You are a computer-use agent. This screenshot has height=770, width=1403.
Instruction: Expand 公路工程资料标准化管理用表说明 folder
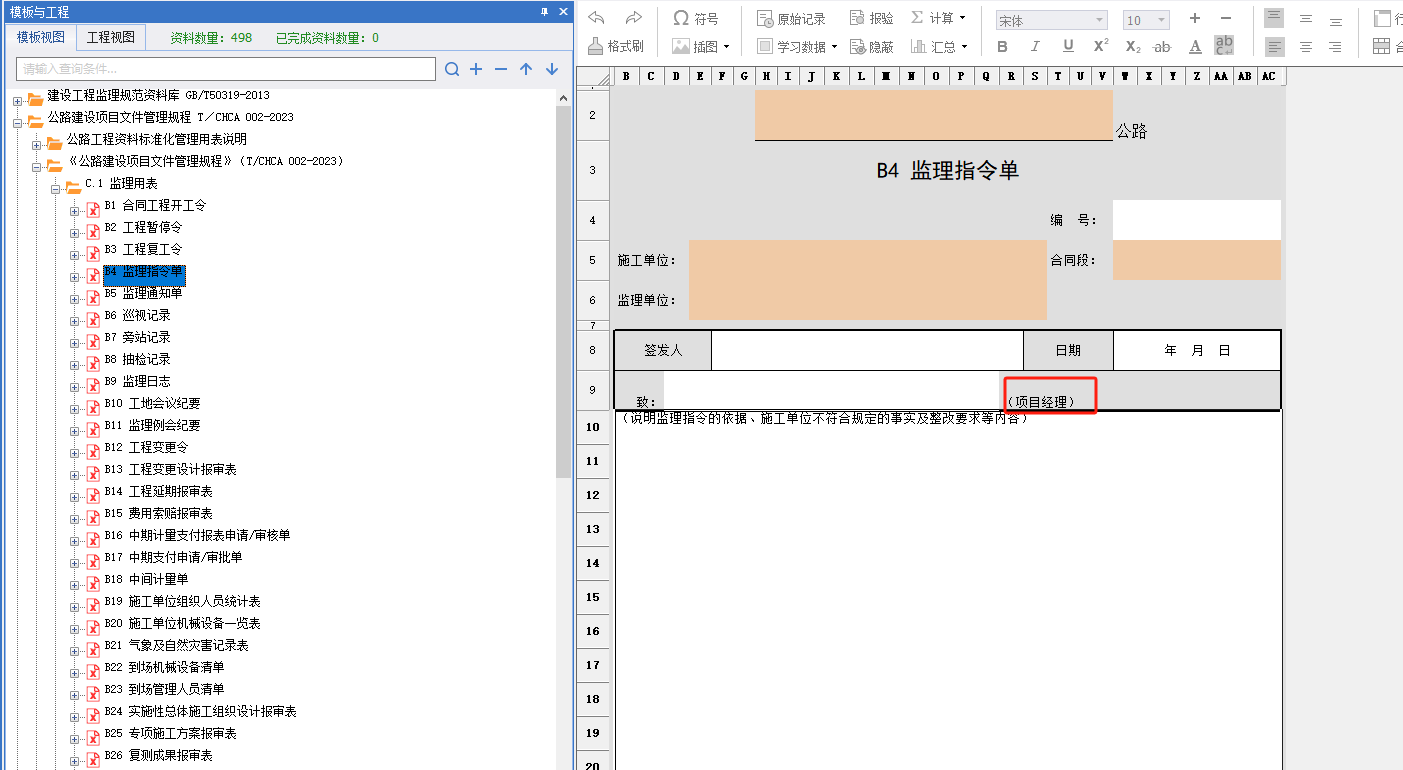pyautogui.click(x=37, y=145)
